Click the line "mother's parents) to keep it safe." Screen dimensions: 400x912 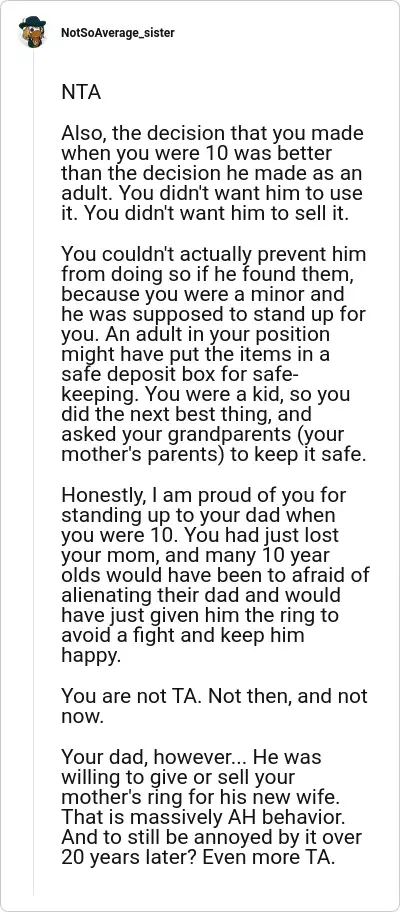214,454
